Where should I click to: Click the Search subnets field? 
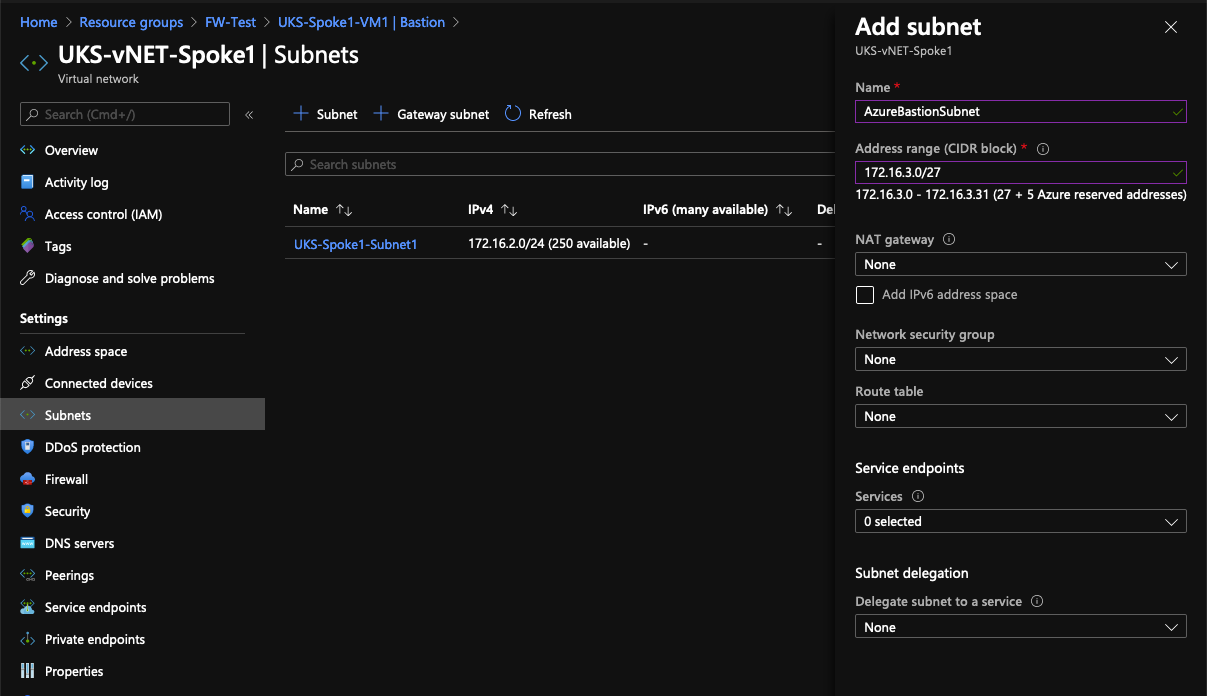point(560,164)
